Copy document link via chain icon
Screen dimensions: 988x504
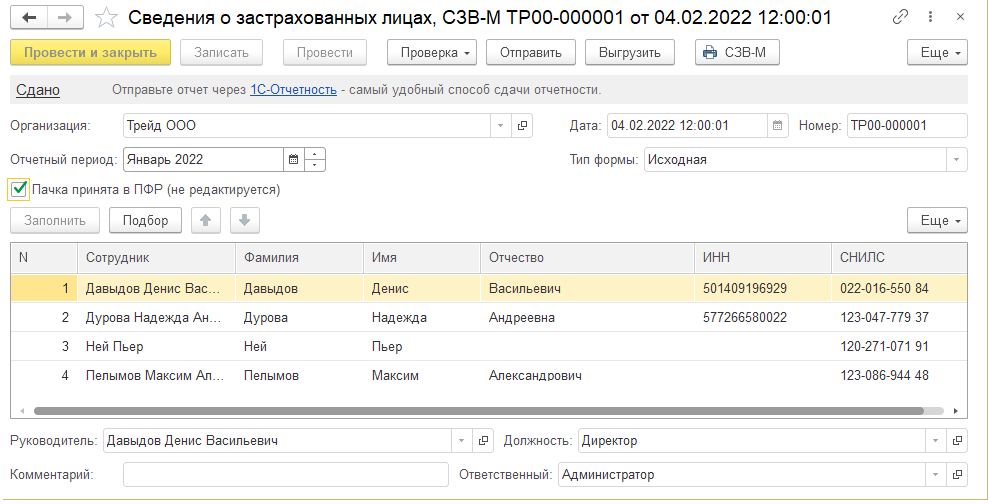[x=901, y=17]
